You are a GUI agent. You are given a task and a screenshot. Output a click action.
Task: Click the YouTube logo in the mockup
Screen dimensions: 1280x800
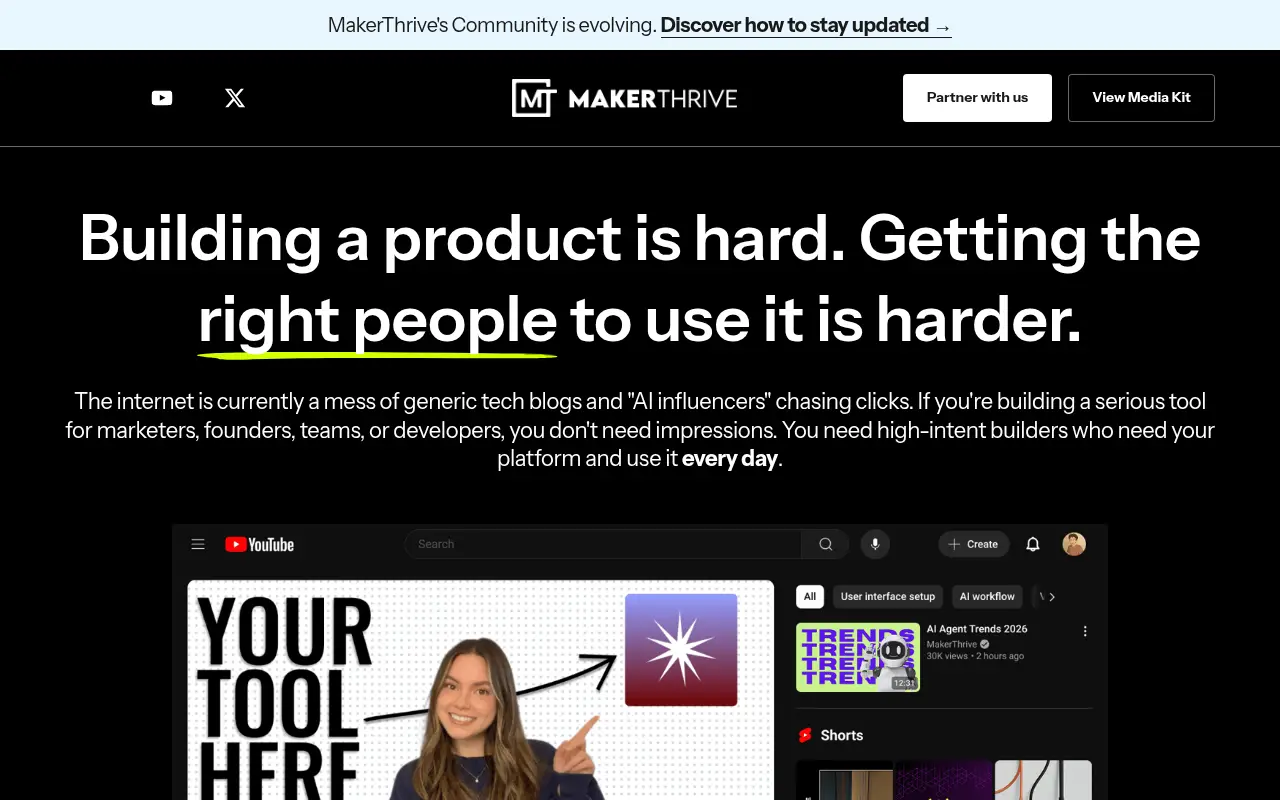(260, 544)
